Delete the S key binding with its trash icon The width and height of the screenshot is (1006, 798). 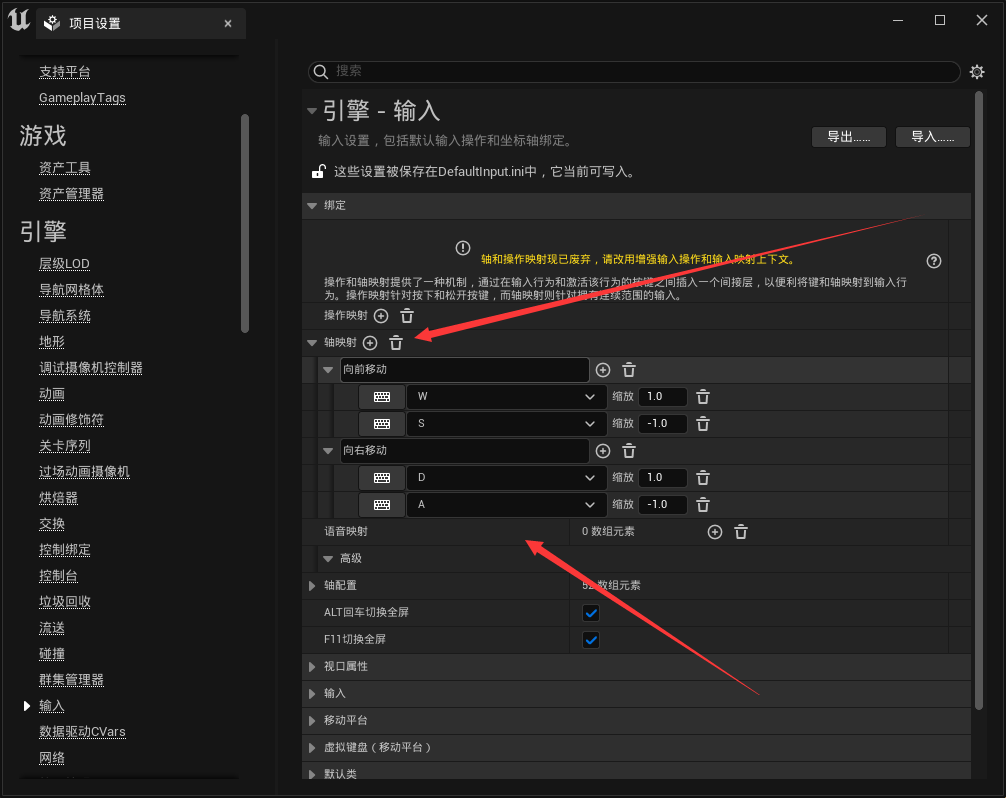click(703, 423)
